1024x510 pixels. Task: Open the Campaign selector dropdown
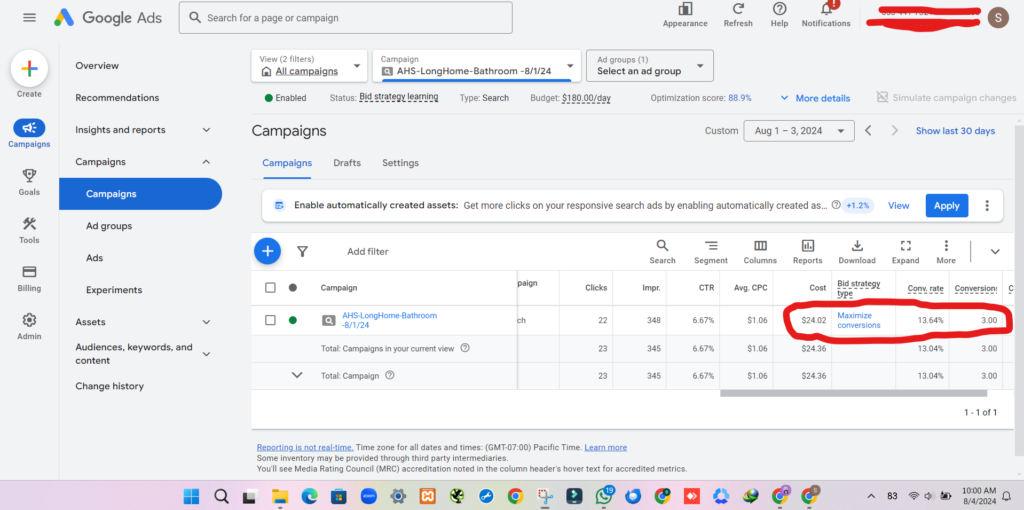[x=476, y=65]
